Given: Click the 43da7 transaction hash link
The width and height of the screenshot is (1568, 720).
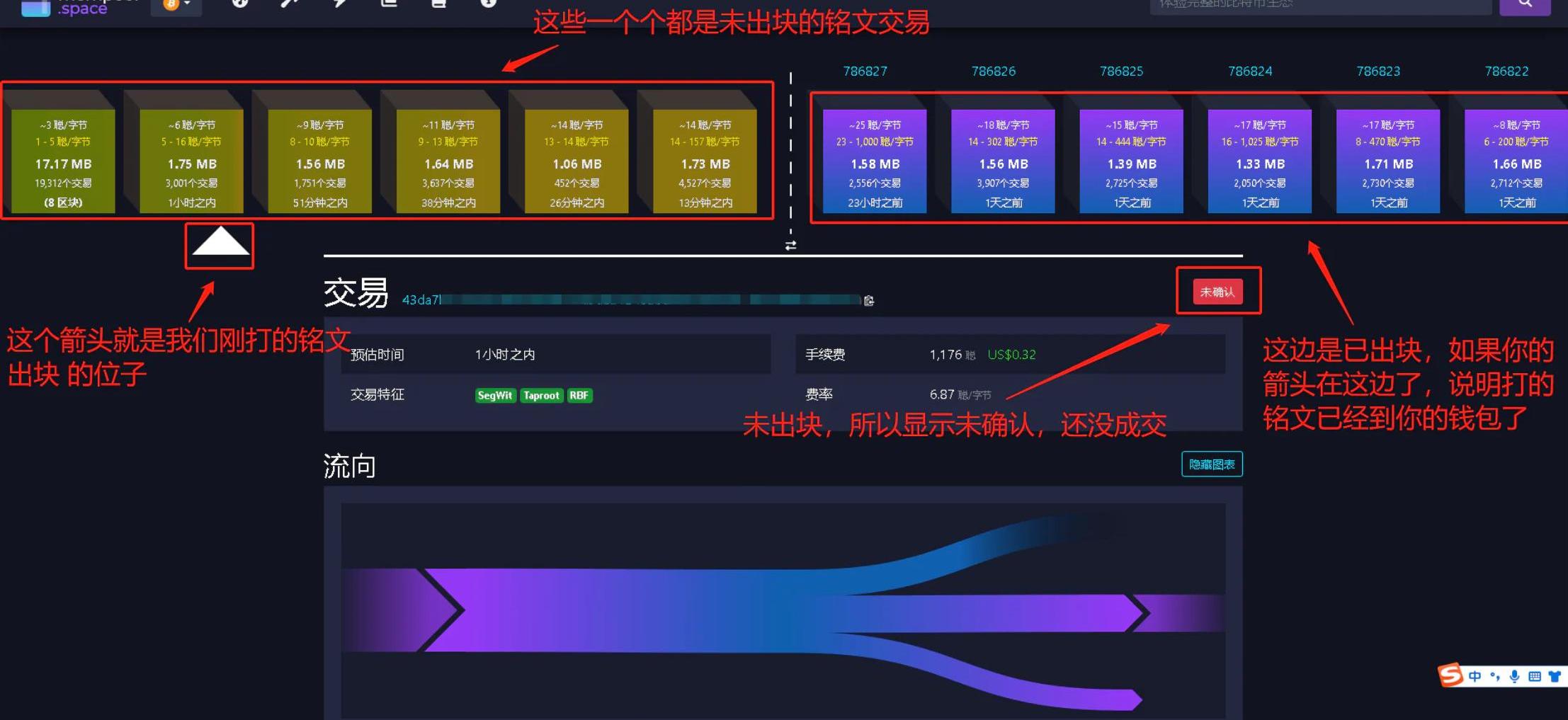Looking at the screenshot, I should click(x=421, y=300).
